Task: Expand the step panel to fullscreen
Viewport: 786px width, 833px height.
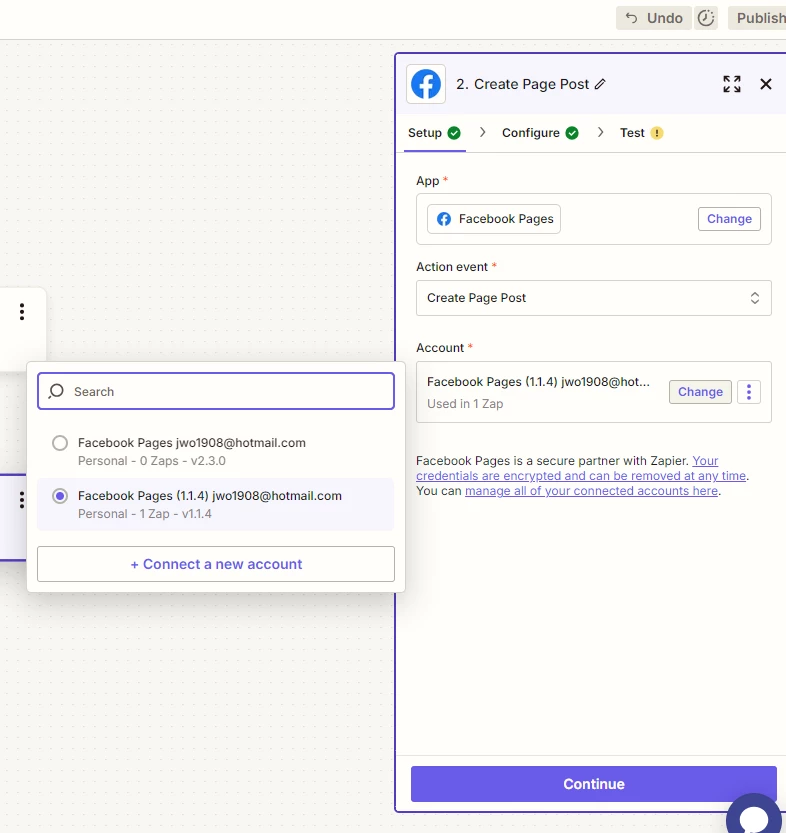Action: (732, 84)
